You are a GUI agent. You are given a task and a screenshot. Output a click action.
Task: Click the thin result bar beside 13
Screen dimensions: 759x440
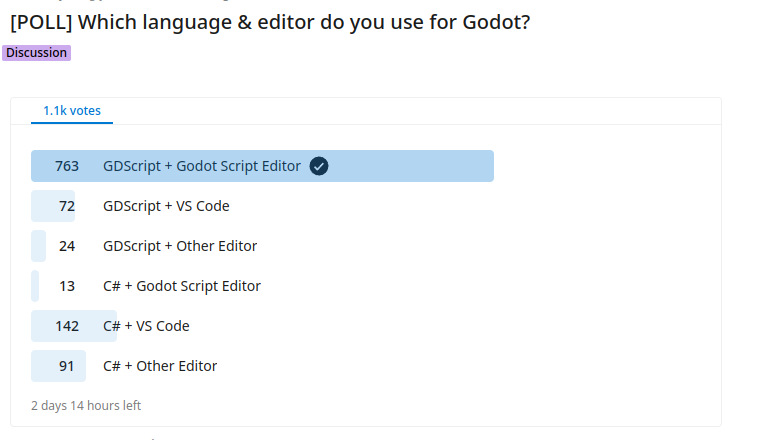tap(35, 286)
